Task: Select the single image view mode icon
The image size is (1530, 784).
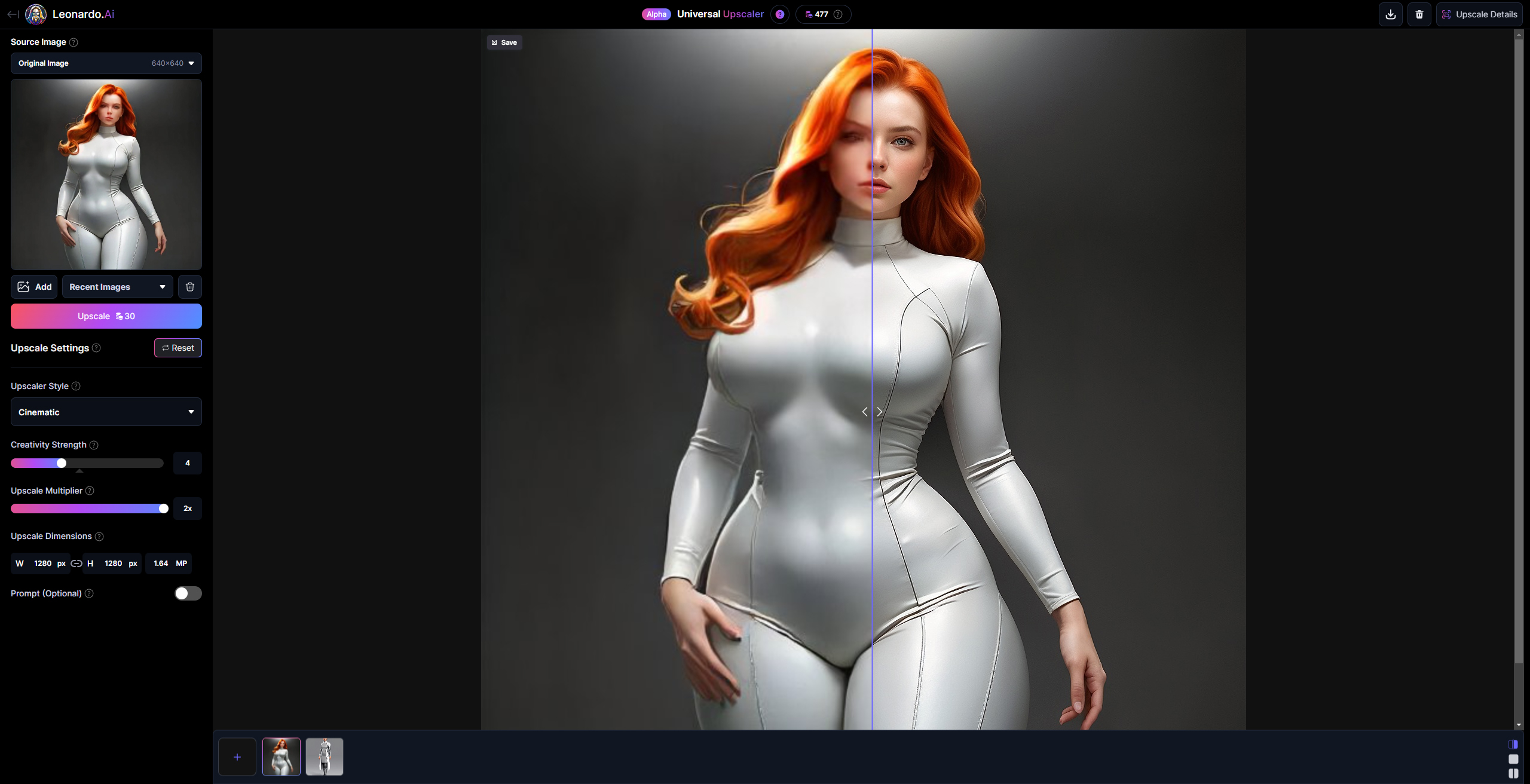Action: (1513, 759)
